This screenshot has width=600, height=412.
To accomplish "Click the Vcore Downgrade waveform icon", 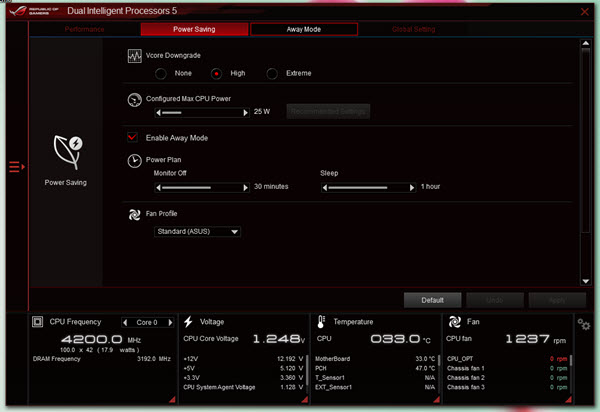I will tap(134, 56).
